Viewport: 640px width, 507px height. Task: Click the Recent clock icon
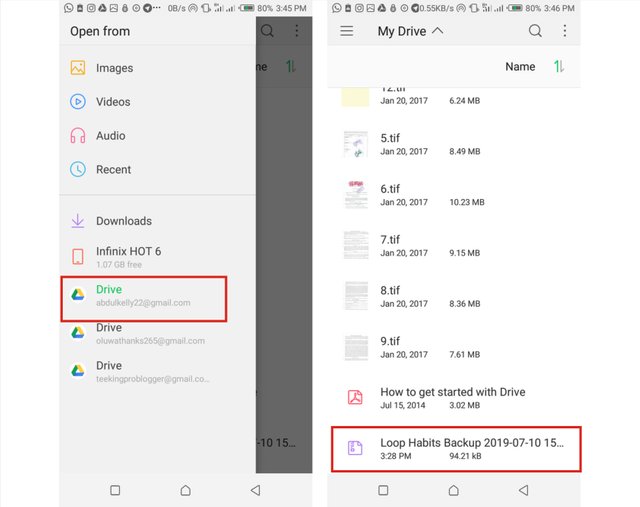(x=78, y=169)
